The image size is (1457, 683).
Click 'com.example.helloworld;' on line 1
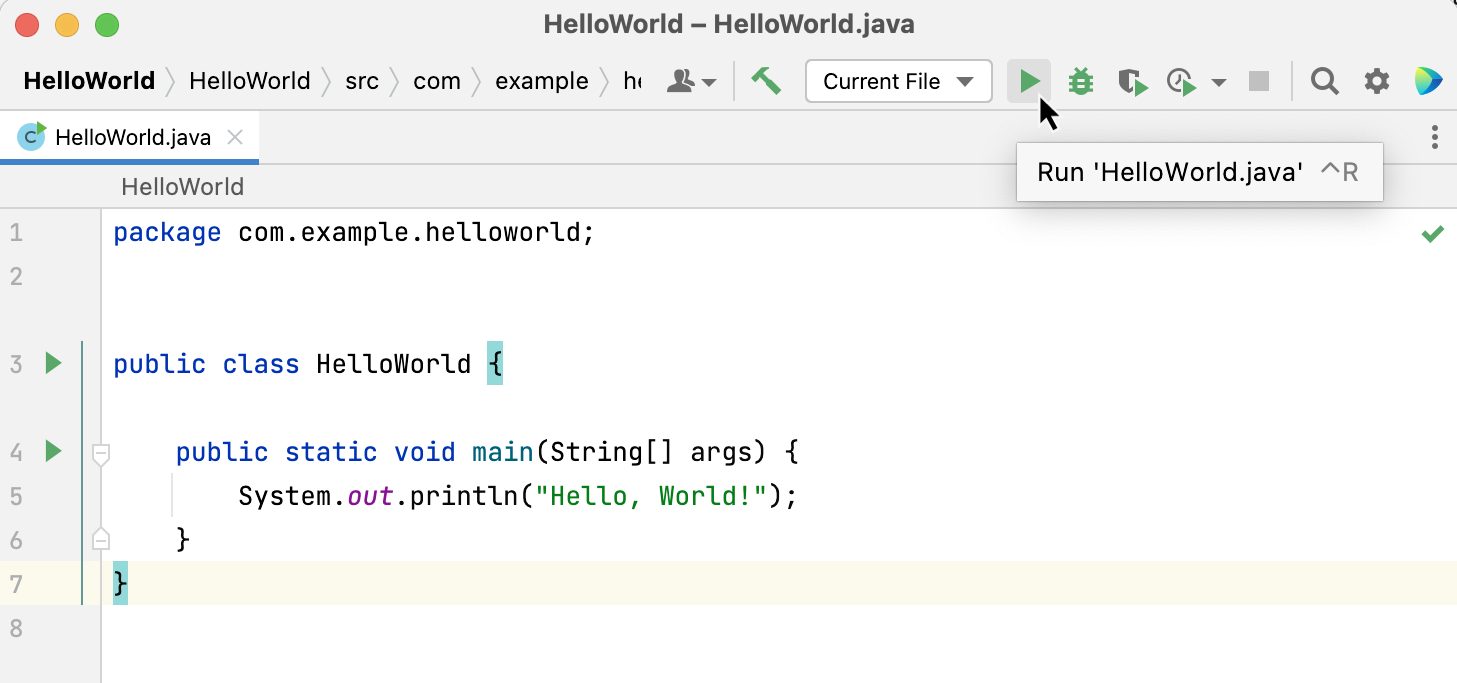[x=416, y=233]
